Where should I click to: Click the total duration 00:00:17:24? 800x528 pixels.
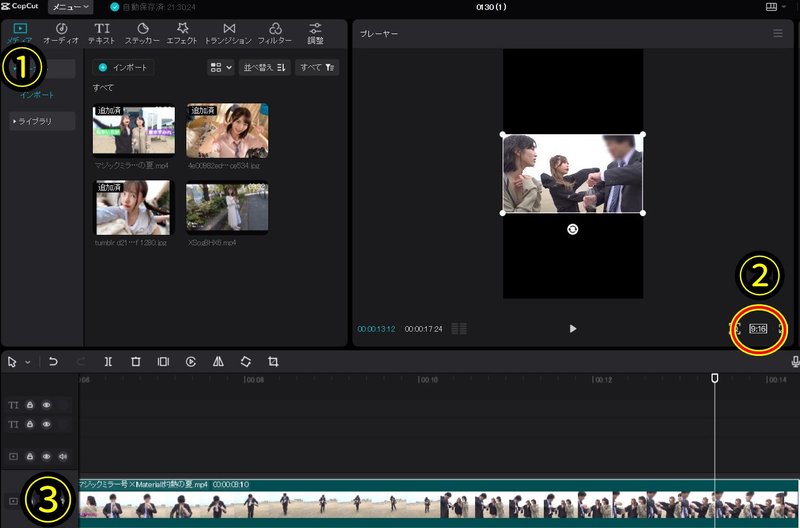423,329
